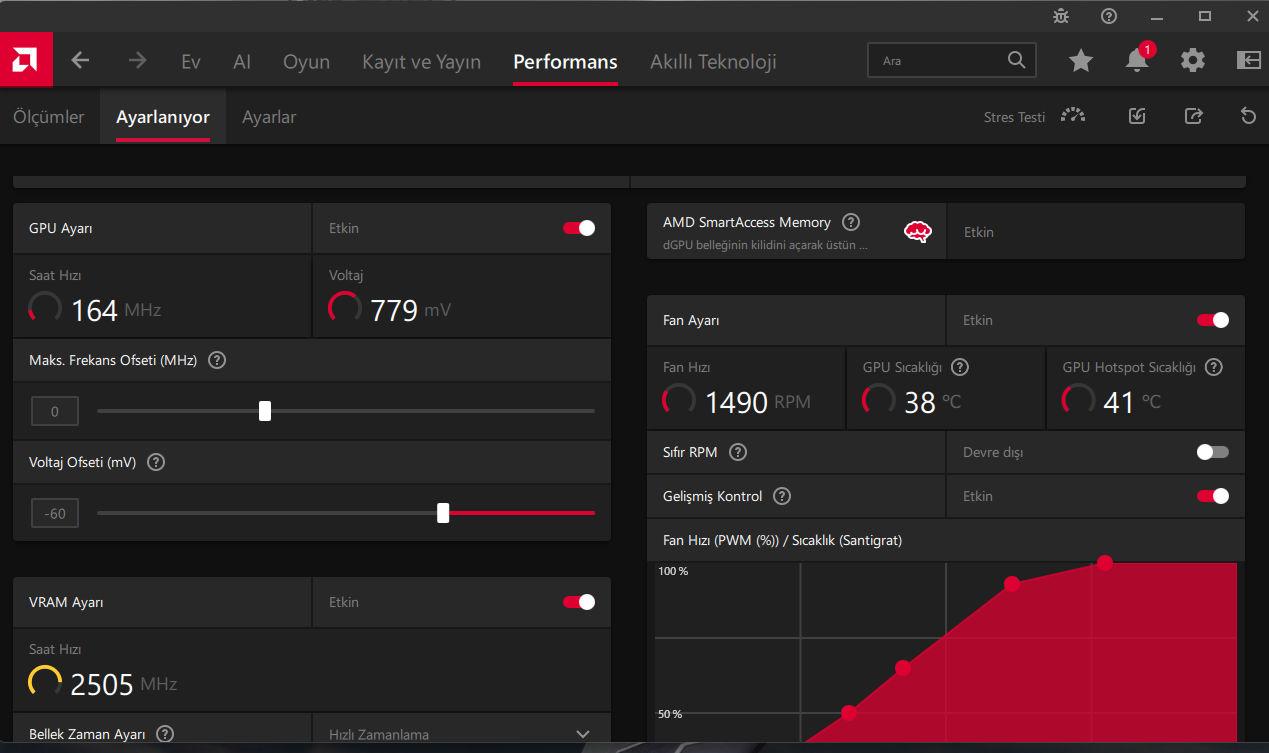
Task: Open settings gear icon
Action: pos(1193,61)
